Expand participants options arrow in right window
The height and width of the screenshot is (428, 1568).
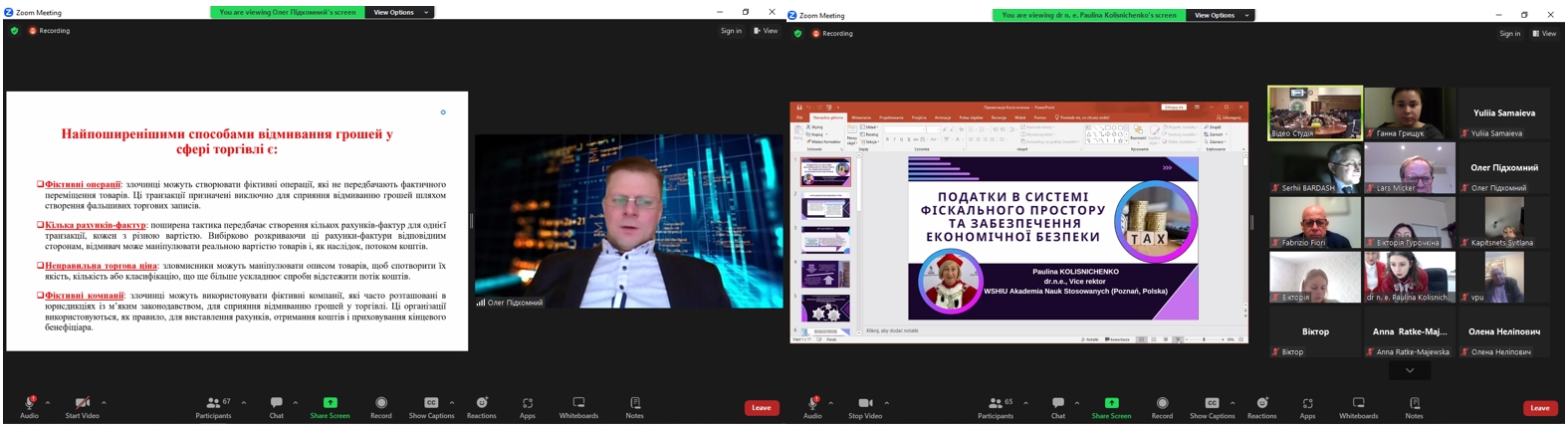point(1026,403)
